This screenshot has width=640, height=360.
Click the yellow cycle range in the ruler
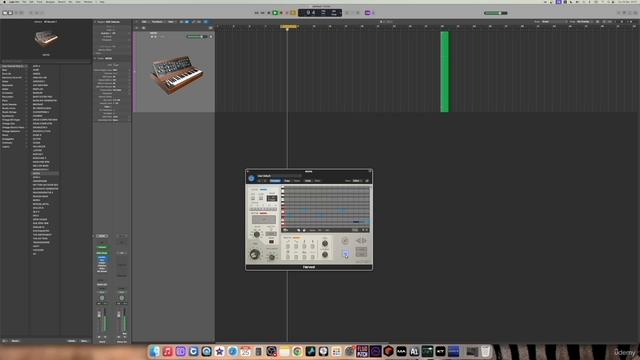[x=289, y=27]
